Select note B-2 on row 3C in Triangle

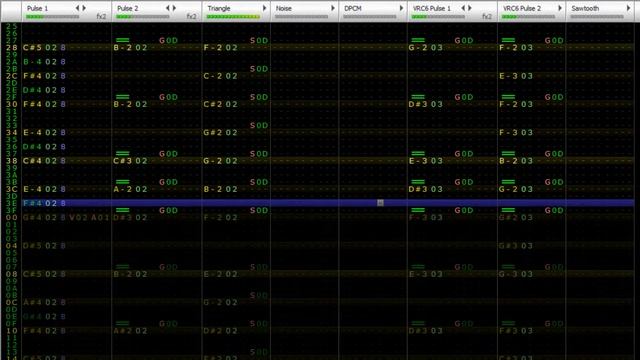(x=213, y=189)
